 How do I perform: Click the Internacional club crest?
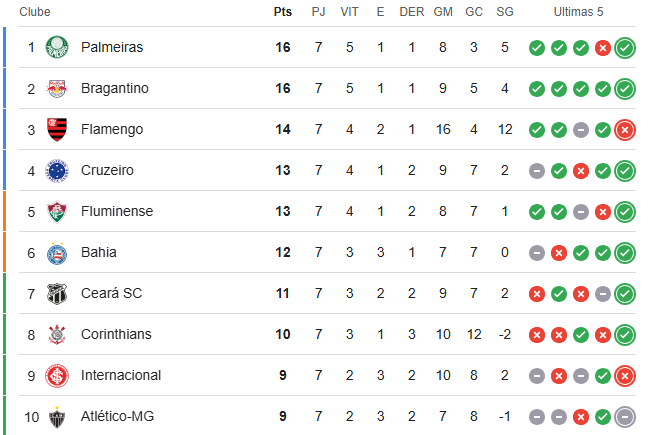(x=57, y=376)
